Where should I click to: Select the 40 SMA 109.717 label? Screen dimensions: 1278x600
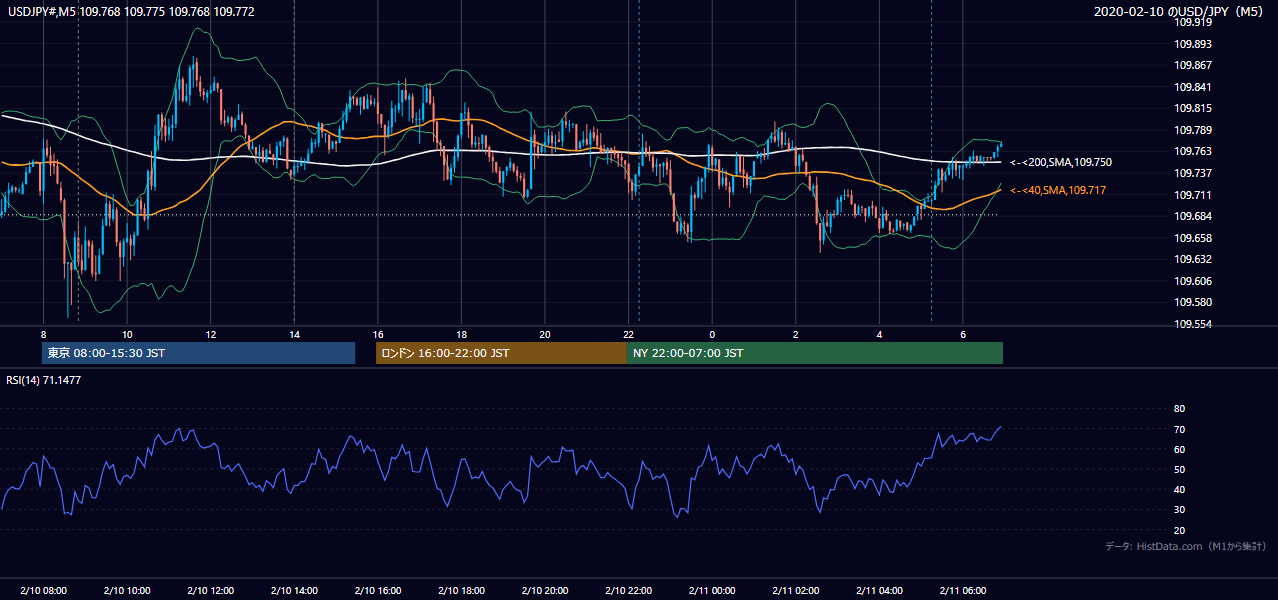1058,190
